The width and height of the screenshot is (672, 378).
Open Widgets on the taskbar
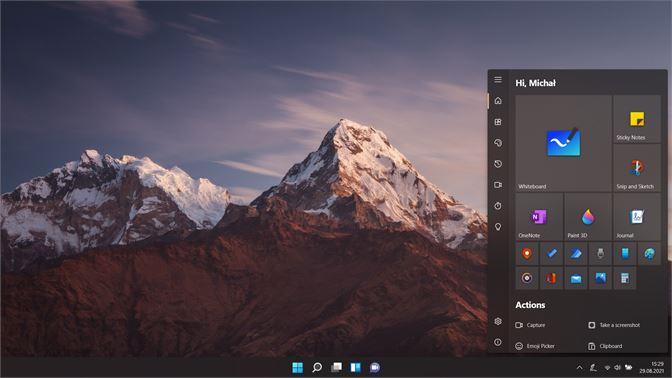click(x=356, y=367)
